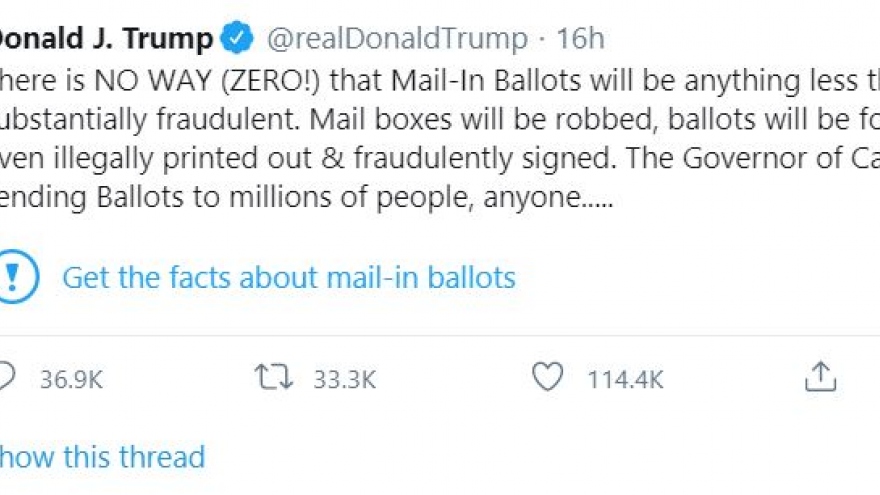Image resolution: width=880 pixels, height=495 pixels.
Task: Click the blue verified badge icon
Action: [x=237, y=39]
